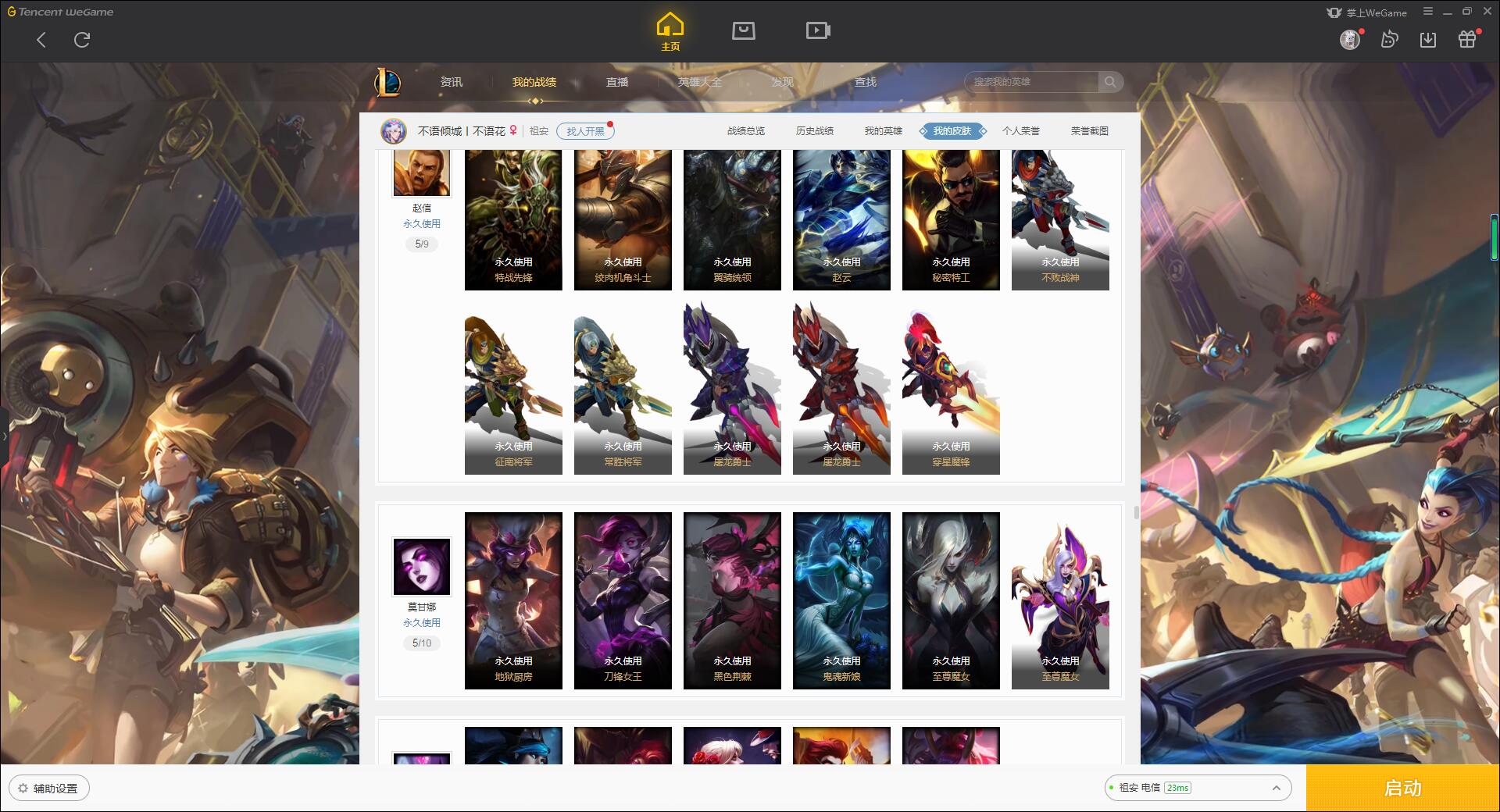Open the red 屠龙勇士 skin card
Screen dimensions: 1500x812
click(x=841, y=388)
